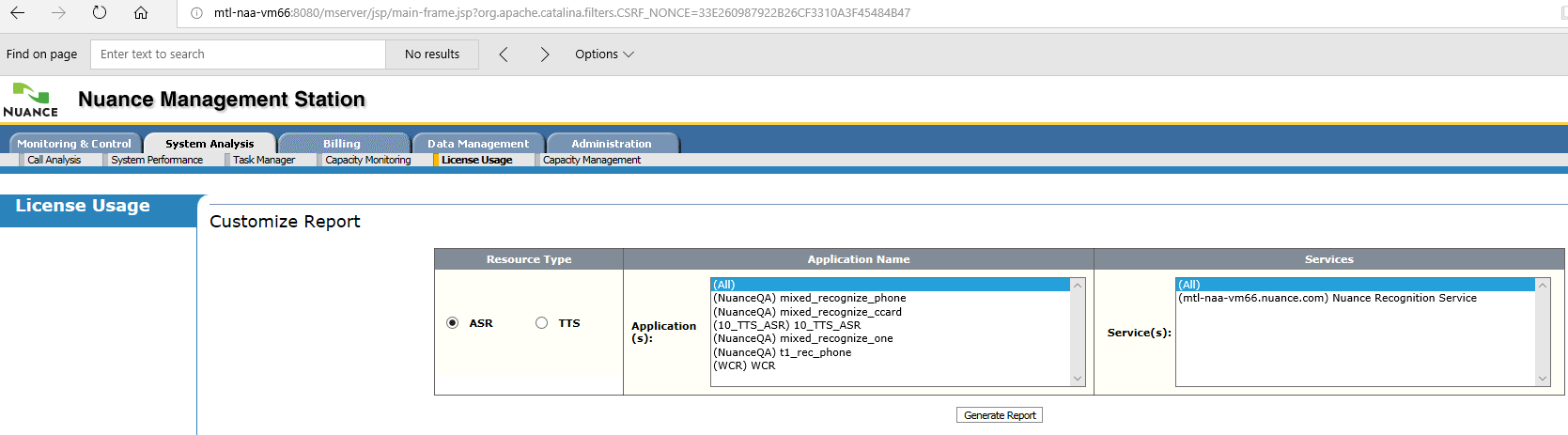This screenshot has width=1568, height=435.
Task: Jump to previous find result
Action: tap(504, 54)
